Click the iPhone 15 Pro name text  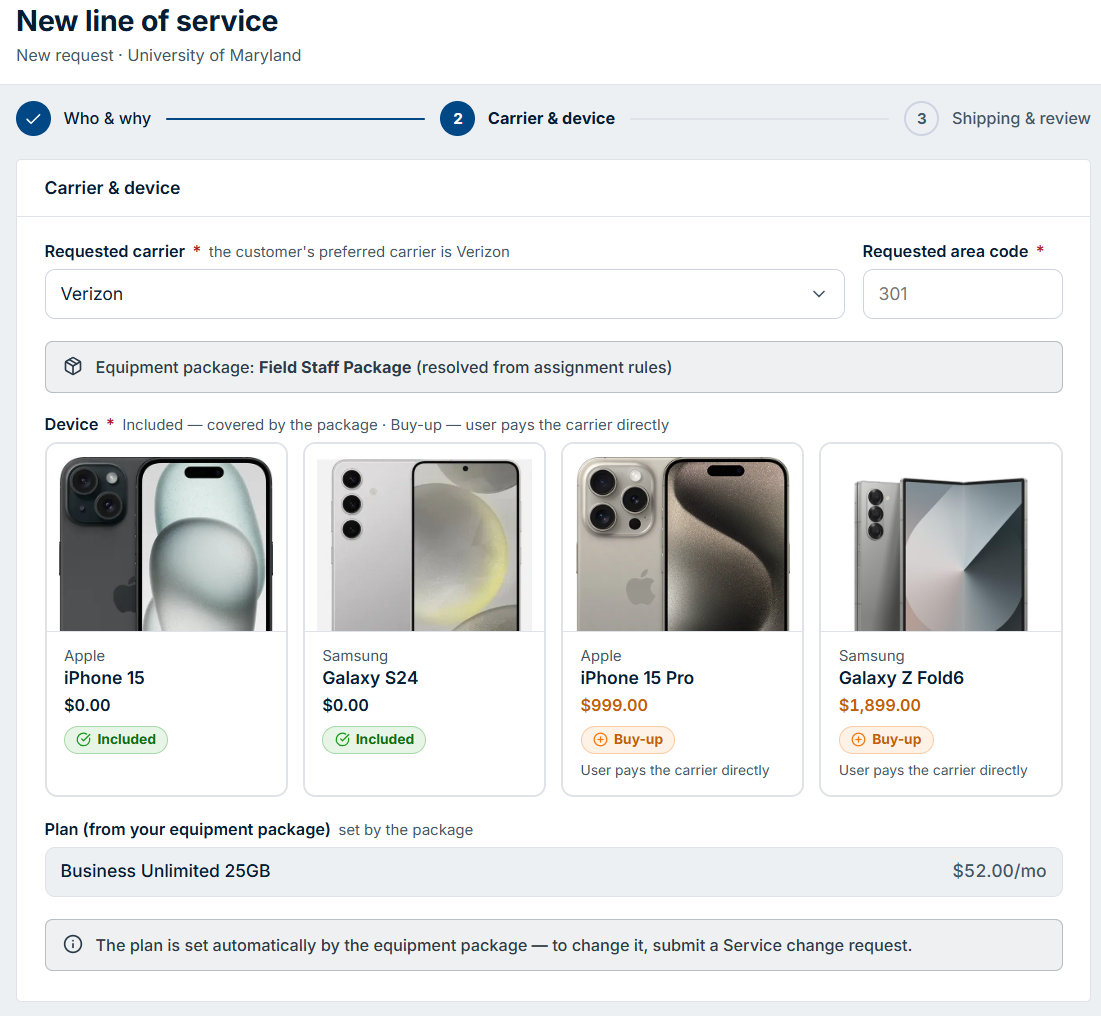[637, 678]
